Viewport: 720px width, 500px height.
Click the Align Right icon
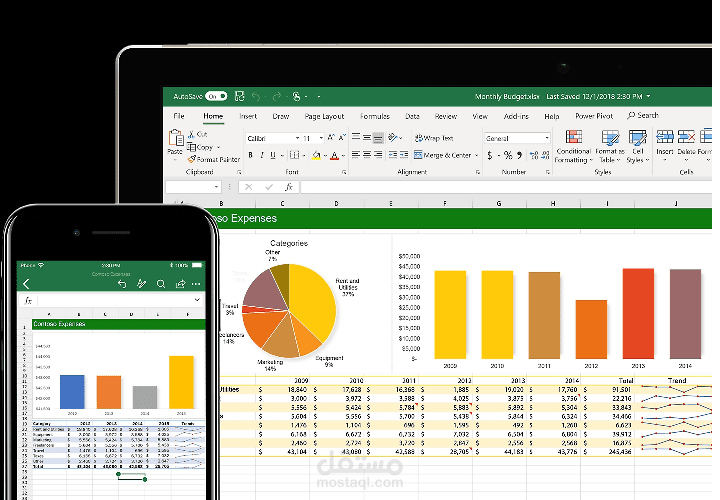[378, 155]
